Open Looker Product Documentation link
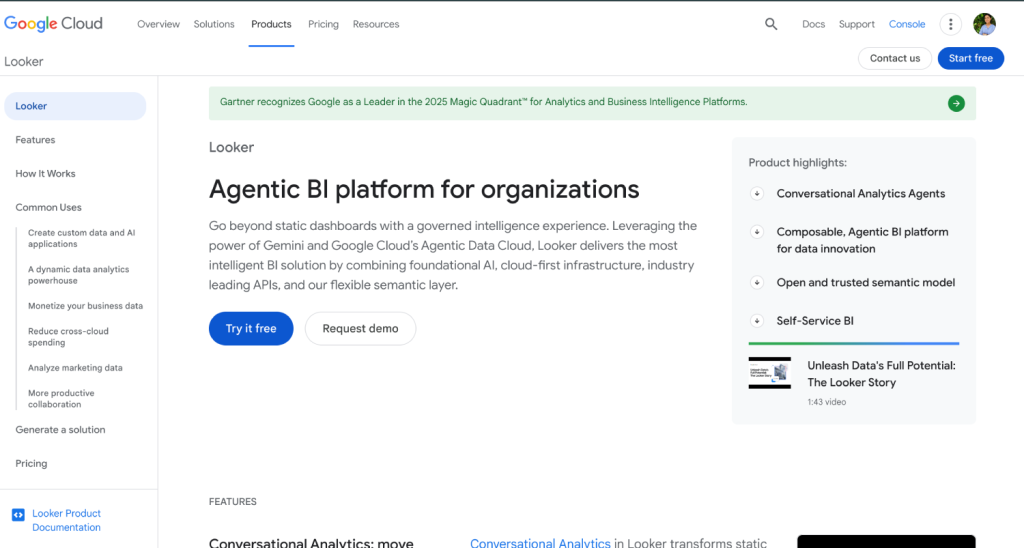 [67, 521]
